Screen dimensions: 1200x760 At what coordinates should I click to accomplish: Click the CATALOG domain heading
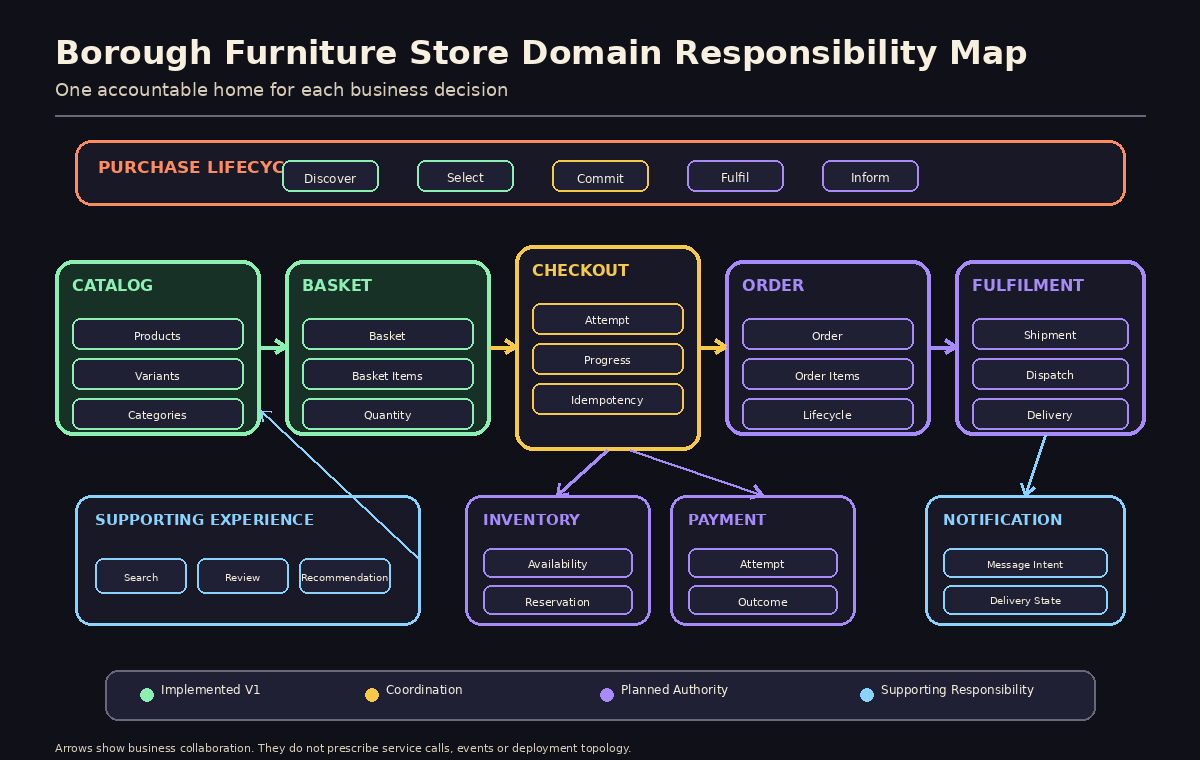112,285
